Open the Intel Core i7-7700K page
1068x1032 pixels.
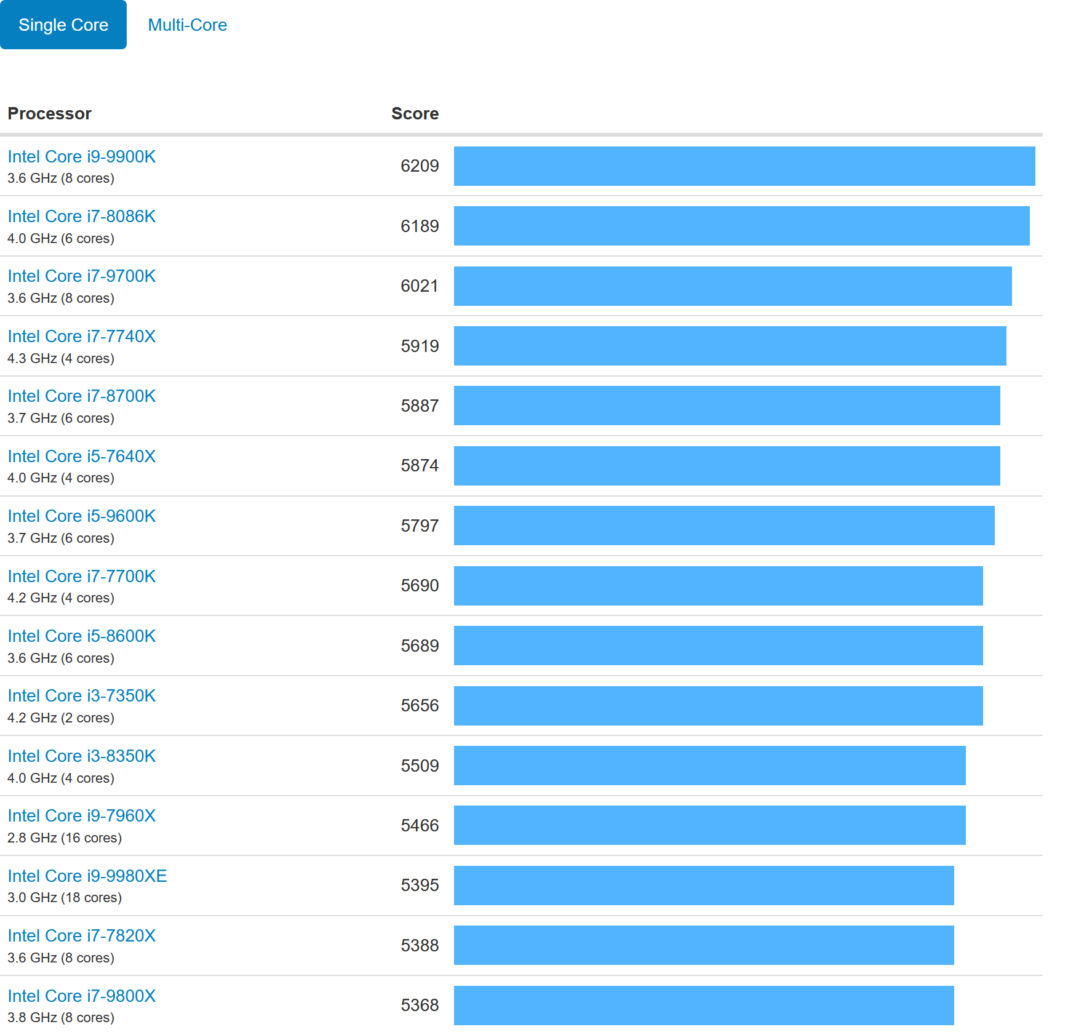pos(82,577)
